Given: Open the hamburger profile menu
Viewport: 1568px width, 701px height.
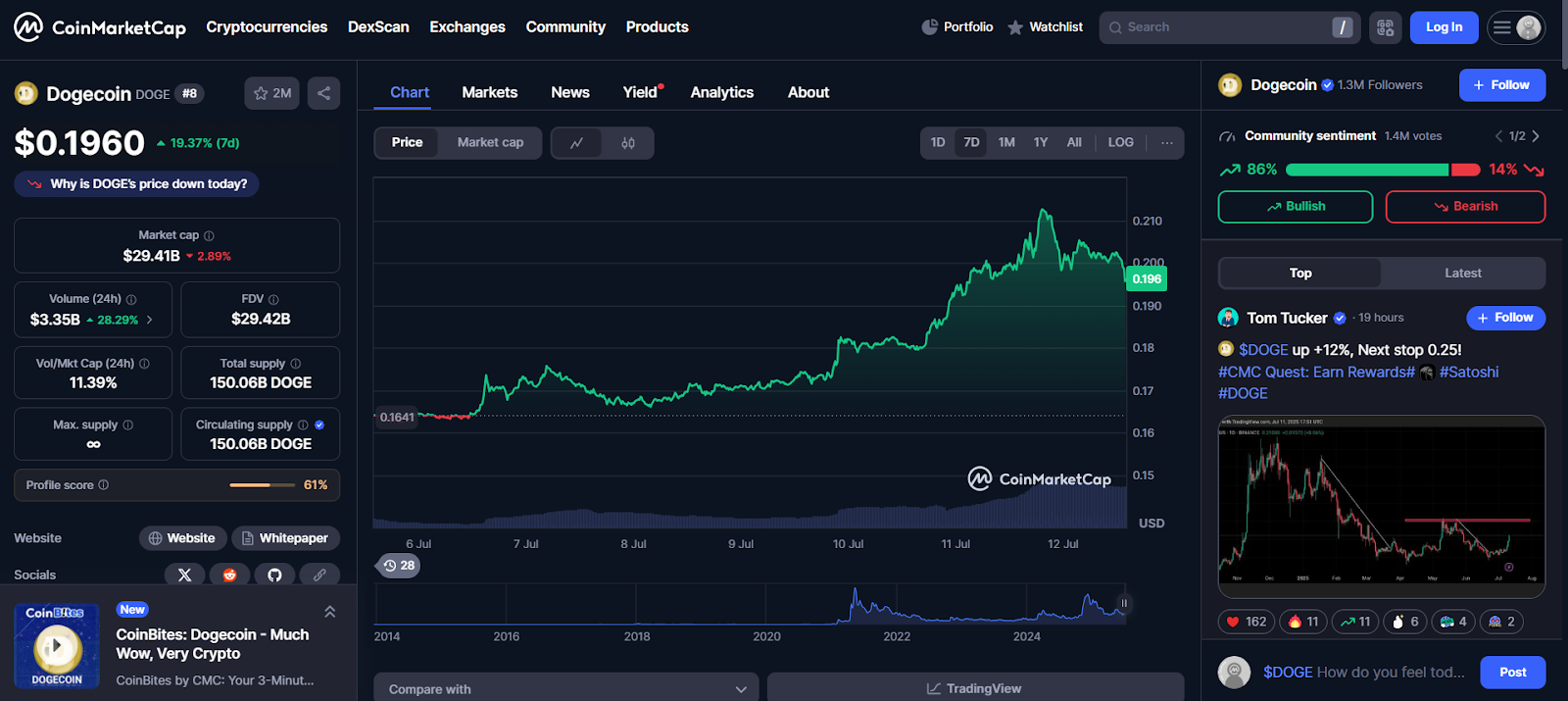Looking at the screenshot, I should click(x=1516, y=27).
